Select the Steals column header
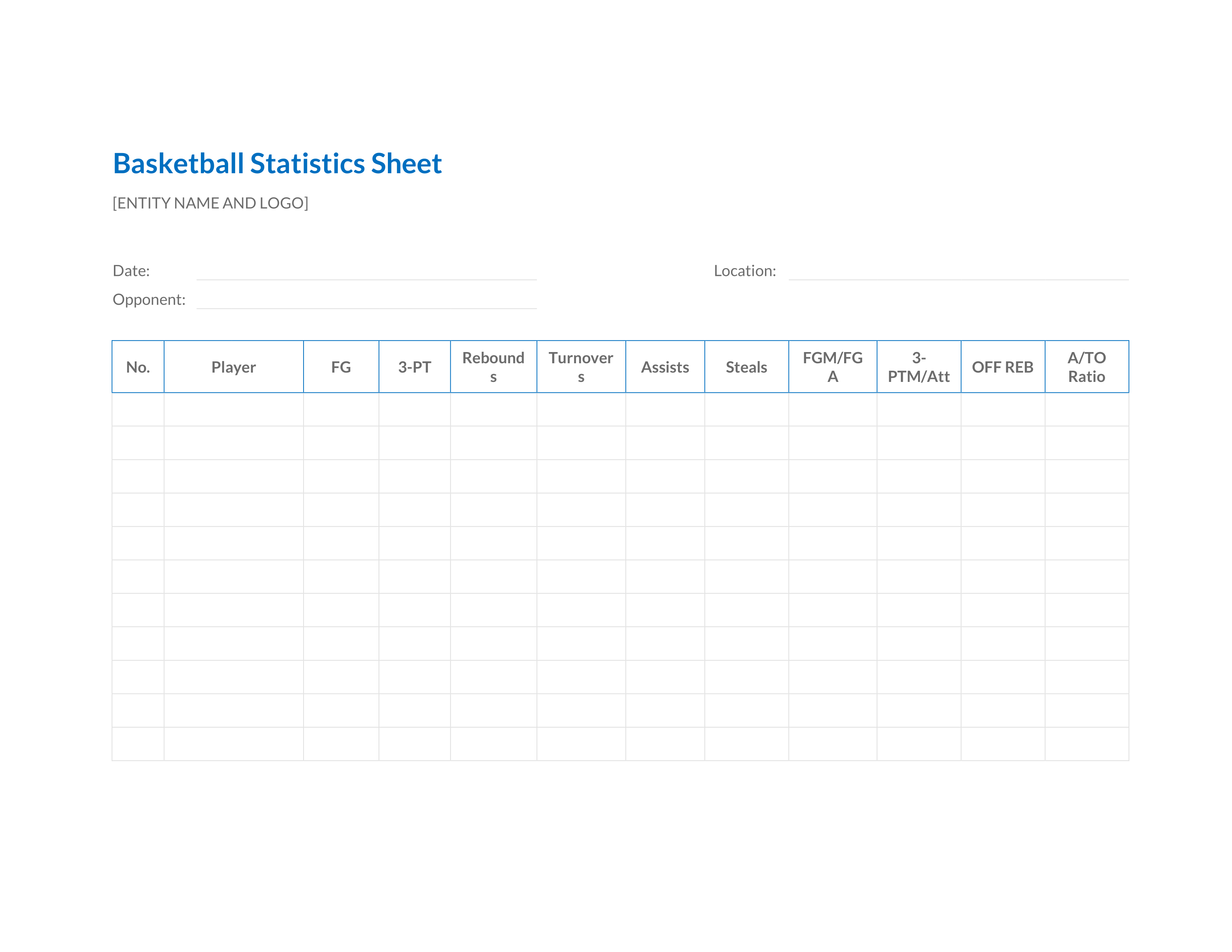 [746, 367]
